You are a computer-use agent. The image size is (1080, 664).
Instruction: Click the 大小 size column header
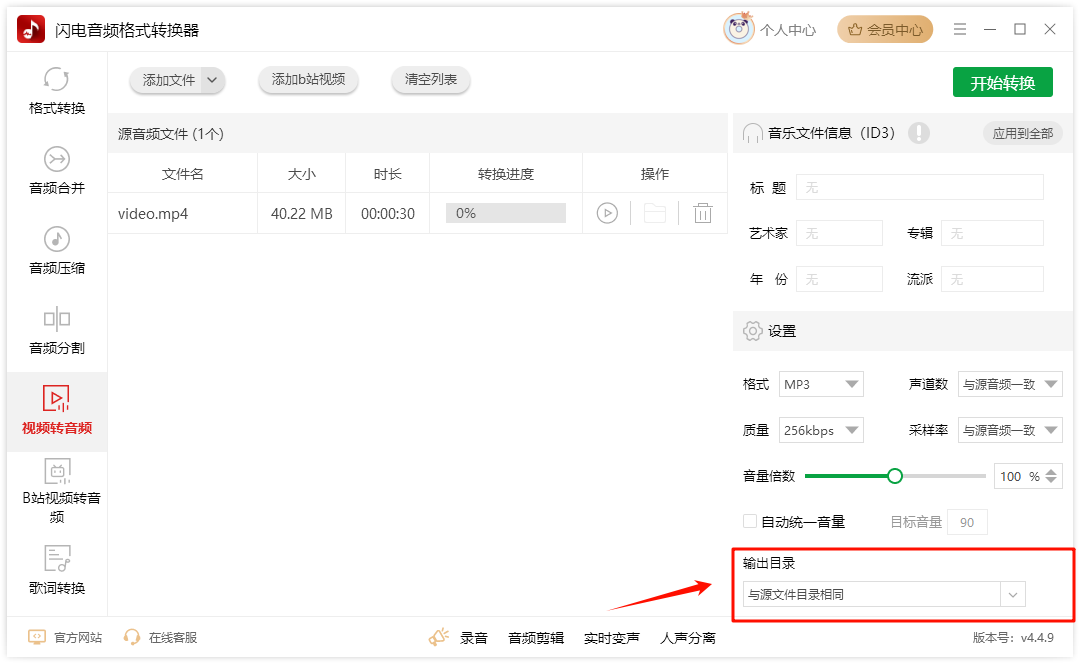pos(302,174)
